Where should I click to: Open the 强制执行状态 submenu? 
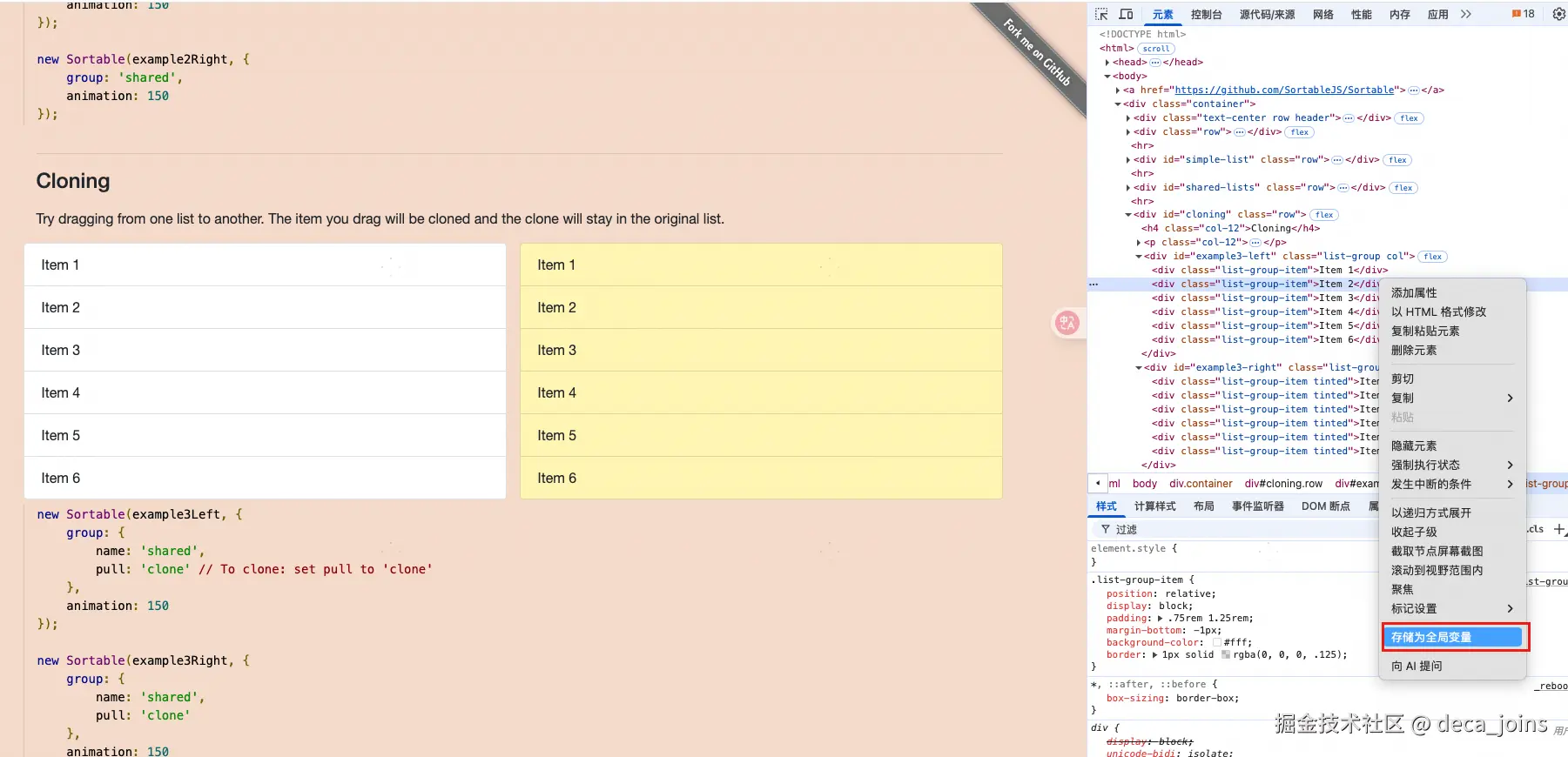pos(1452,465)
